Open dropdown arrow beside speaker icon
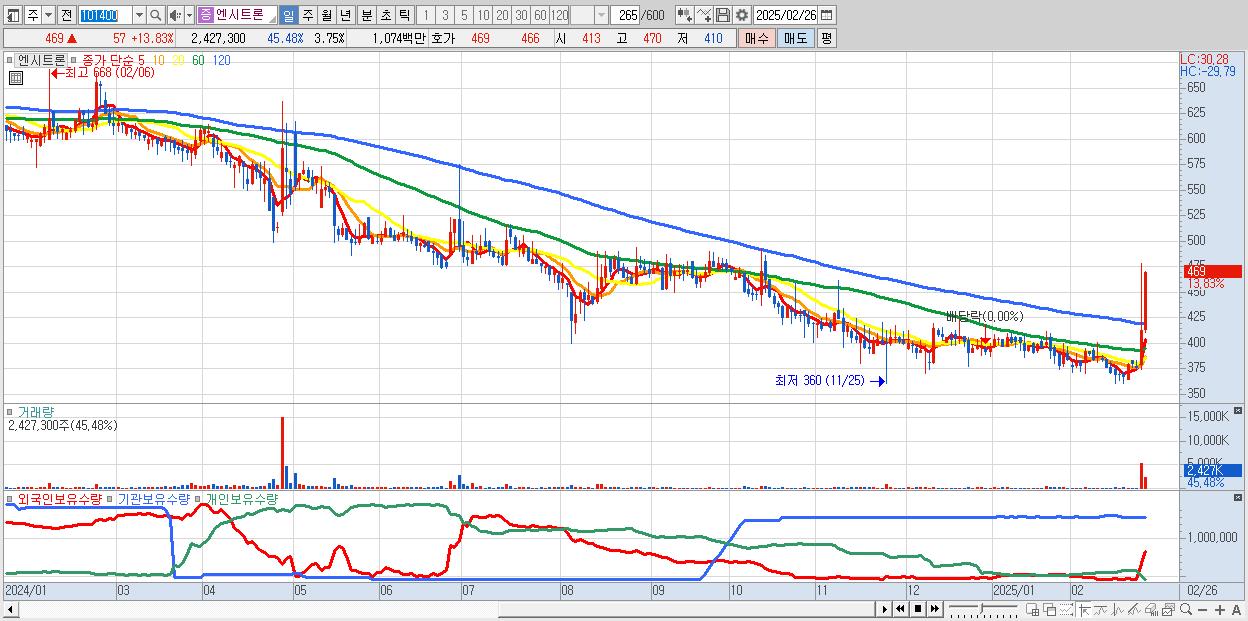1248x621 pixels. click(x=189, y=15)
